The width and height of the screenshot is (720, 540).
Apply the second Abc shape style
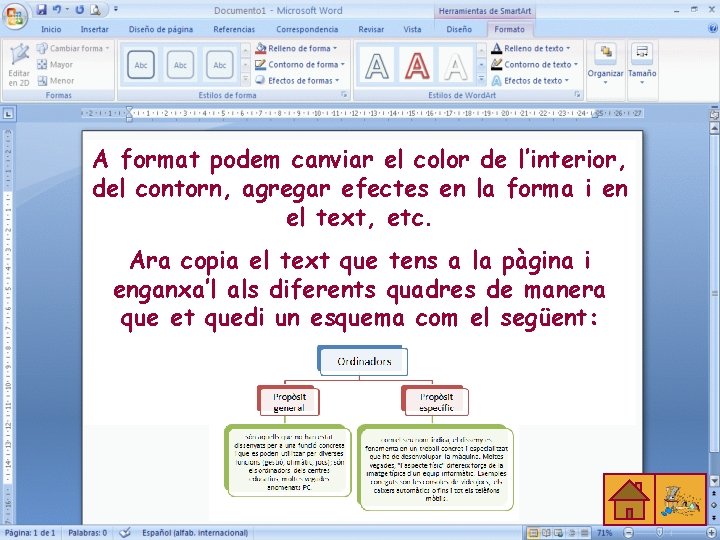[180, 65]
